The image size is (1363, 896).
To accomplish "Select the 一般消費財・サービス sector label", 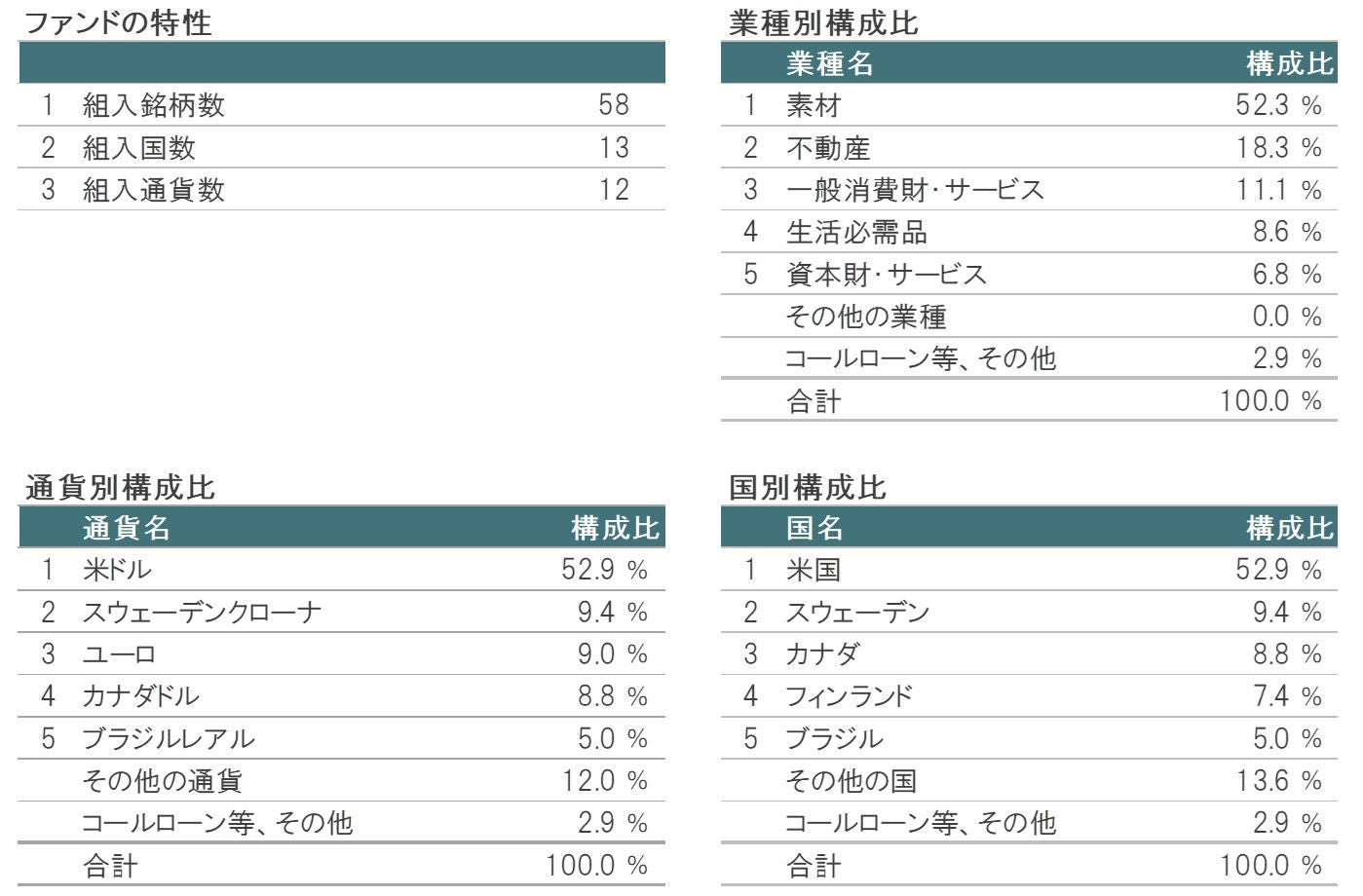I will (915, 190).
